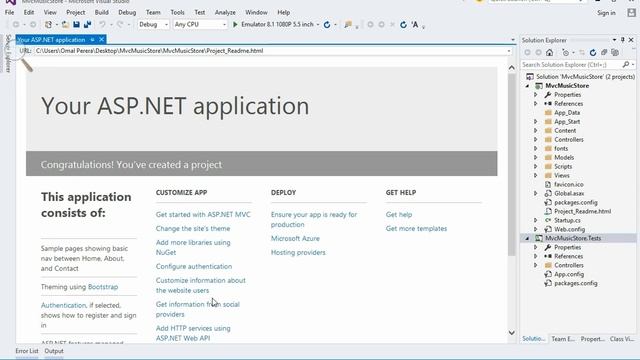The width and height of the screenshot is (640, 360).
Task: Save the current file with the disk icon
Action: [x=76, y=24]
